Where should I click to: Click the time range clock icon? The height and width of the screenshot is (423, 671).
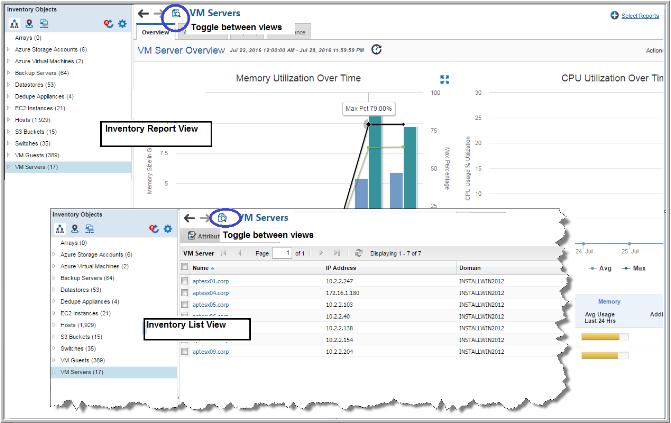[376, 48]
